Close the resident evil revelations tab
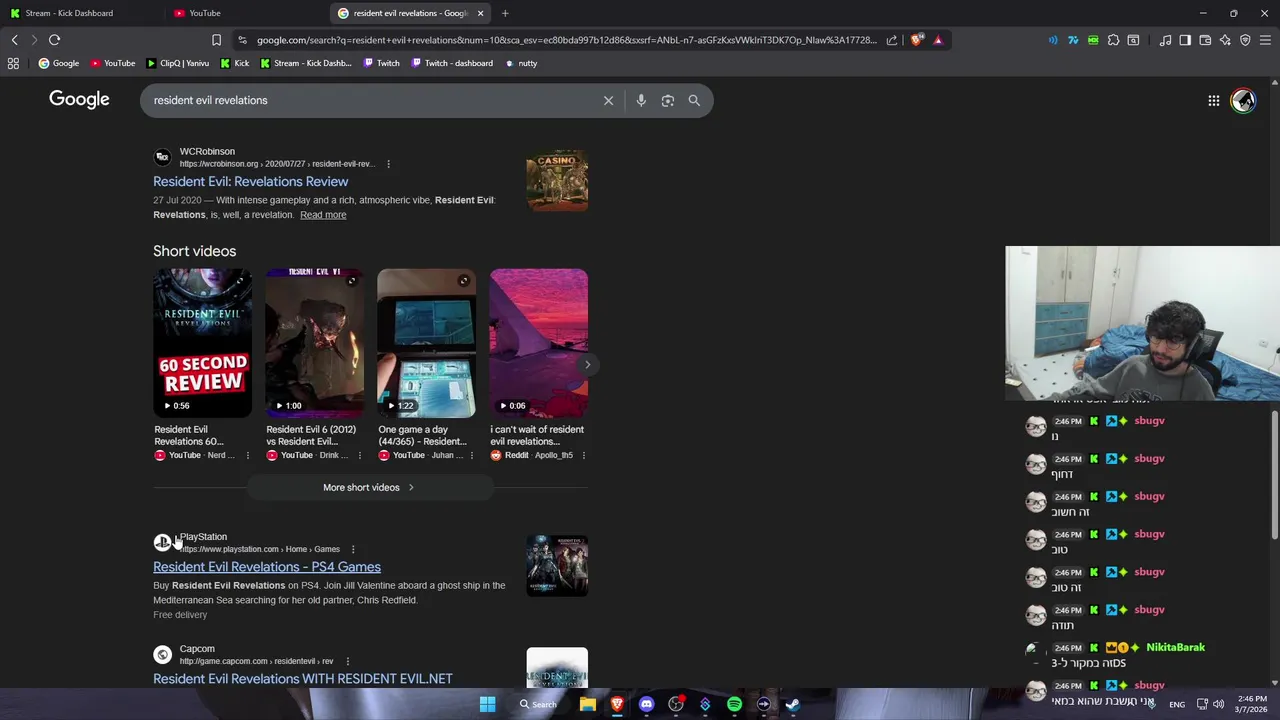The width and height of the screenshot is (1280, 720). [480, 13]
